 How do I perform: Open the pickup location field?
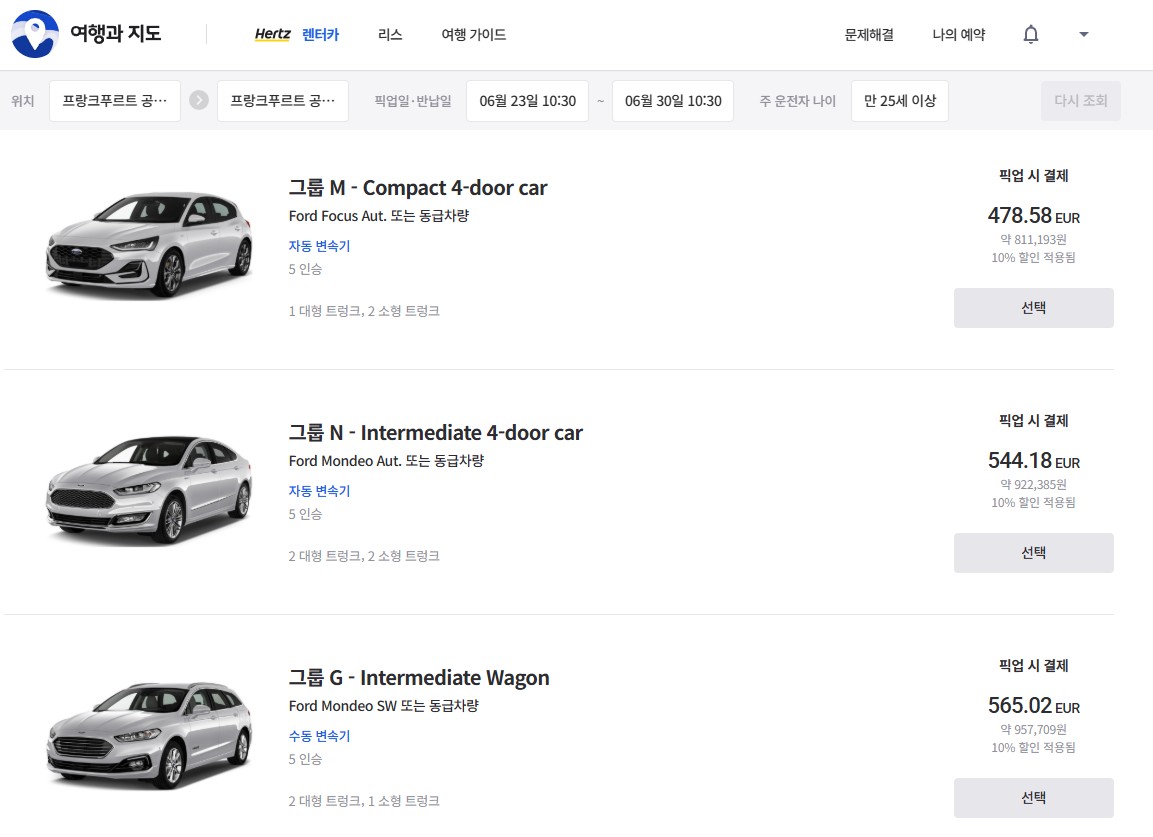tap(115, 101)
